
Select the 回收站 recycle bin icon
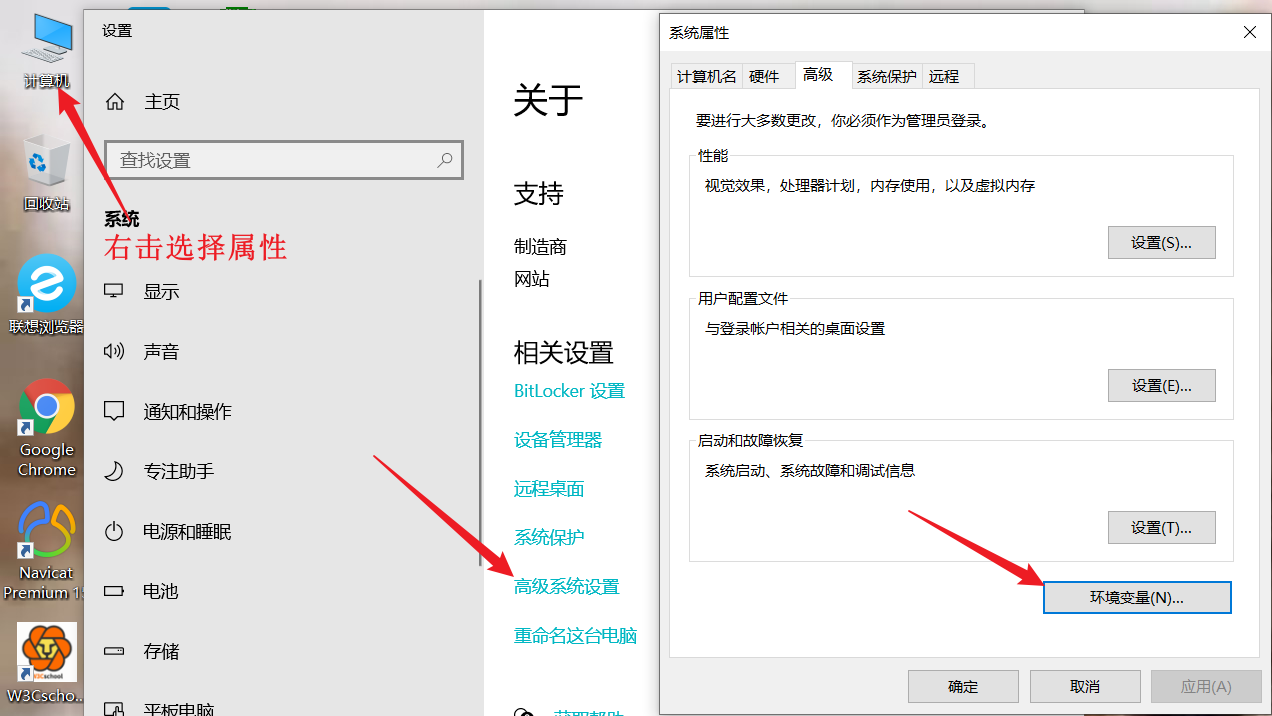pyautogui.click(x=47, y=172)
